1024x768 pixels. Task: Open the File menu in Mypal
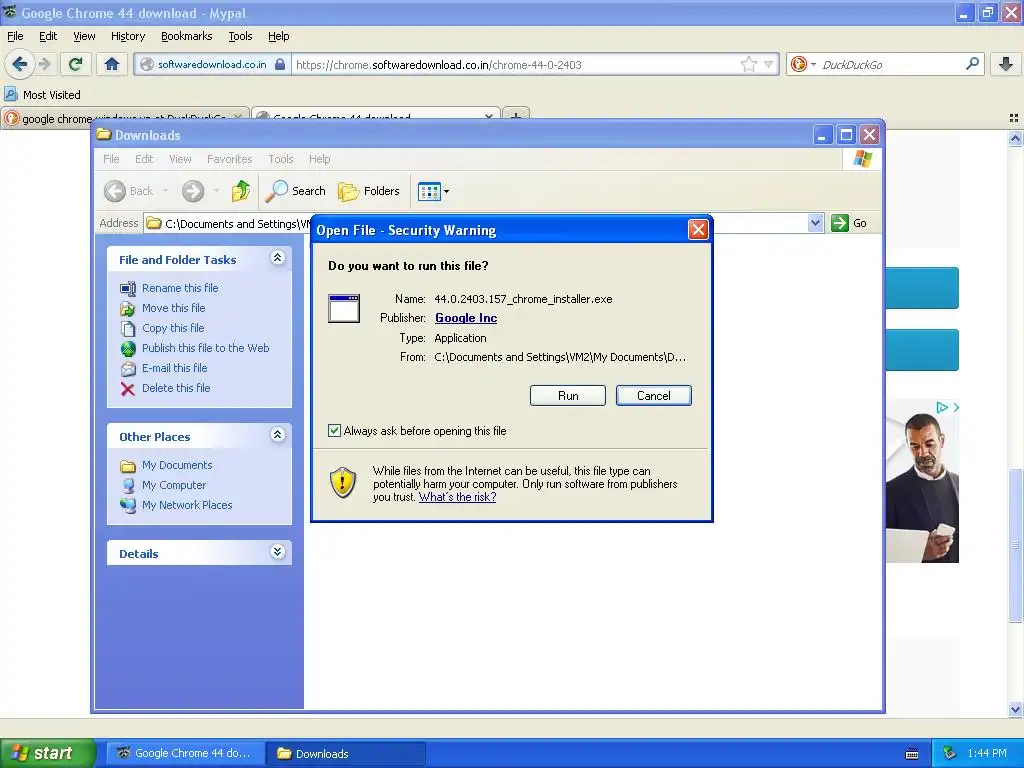[15, 36]
